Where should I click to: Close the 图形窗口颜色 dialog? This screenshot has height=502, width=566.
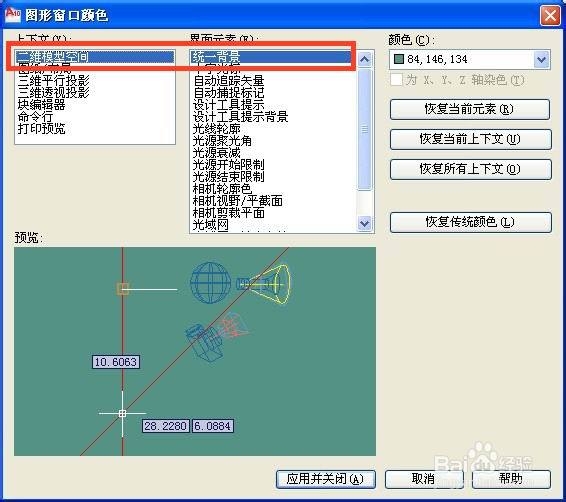tap(550, 16)
